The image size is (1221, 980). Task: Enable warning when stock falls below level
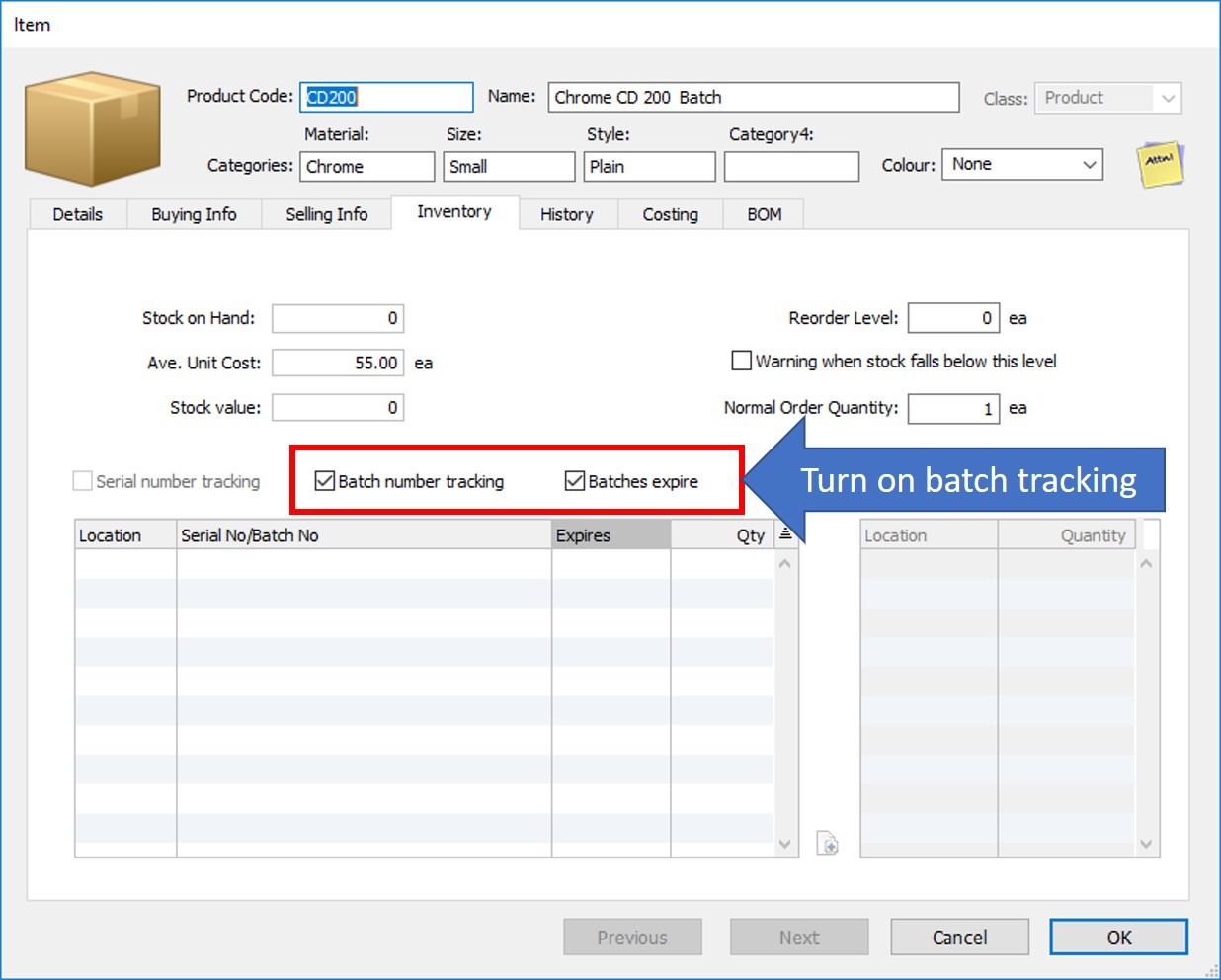coord(741,361)
